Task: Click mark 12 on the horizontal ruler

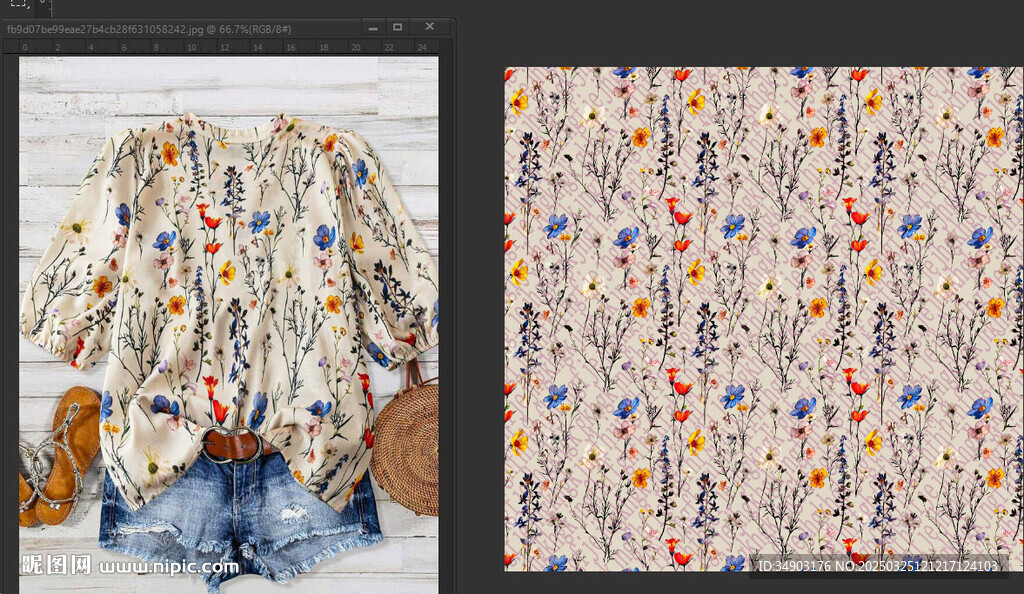Action: pyautogui.click(x=224, y=47)
